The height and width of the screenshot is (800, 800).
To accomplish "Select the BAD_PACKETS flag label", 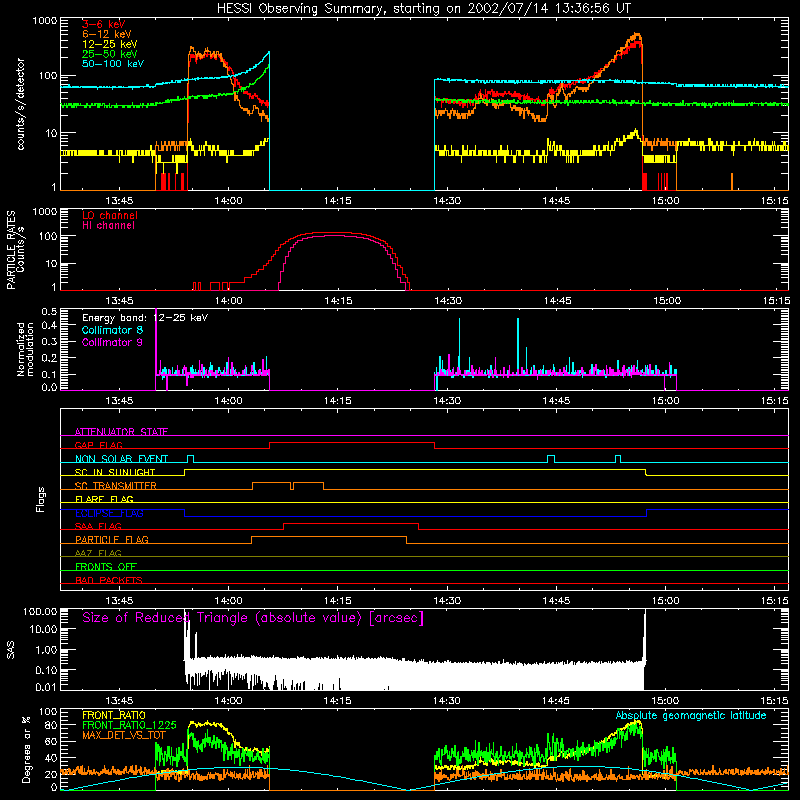I will click(x=109, y=580).
